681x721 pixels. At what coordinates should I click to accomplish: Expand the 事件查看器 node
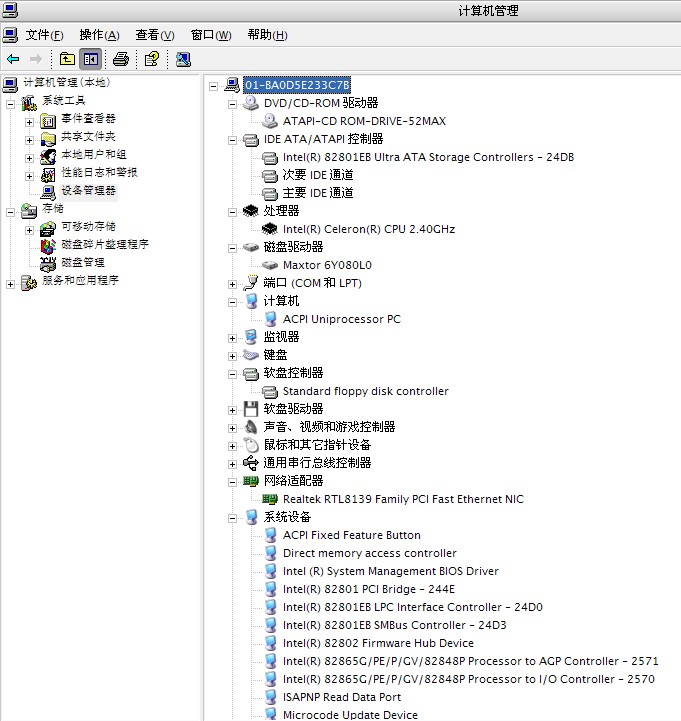(x=30, y=120)
